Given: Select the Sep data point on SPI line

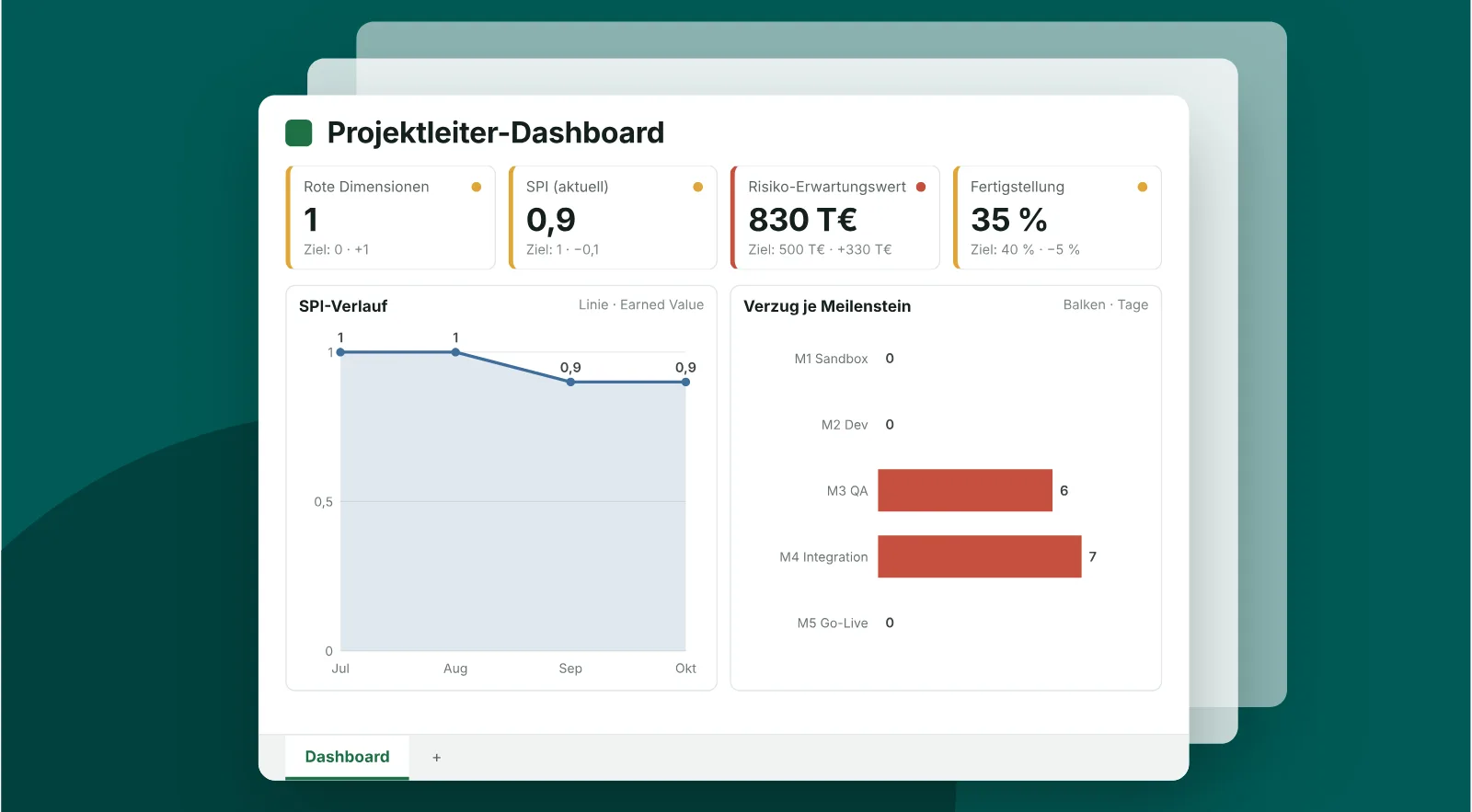Looking at the screenshot, I should click(x=570, y=382).
